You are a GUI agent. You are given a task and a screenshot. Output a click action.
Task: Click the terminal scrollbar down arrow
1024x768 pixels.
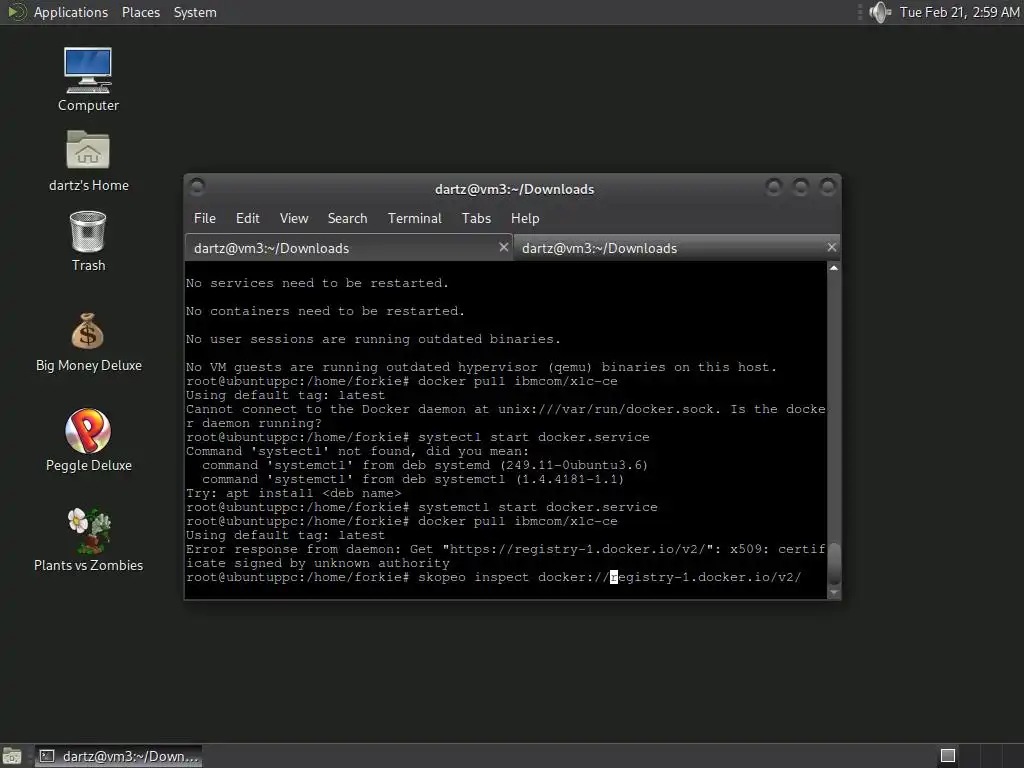coord(833,592)
